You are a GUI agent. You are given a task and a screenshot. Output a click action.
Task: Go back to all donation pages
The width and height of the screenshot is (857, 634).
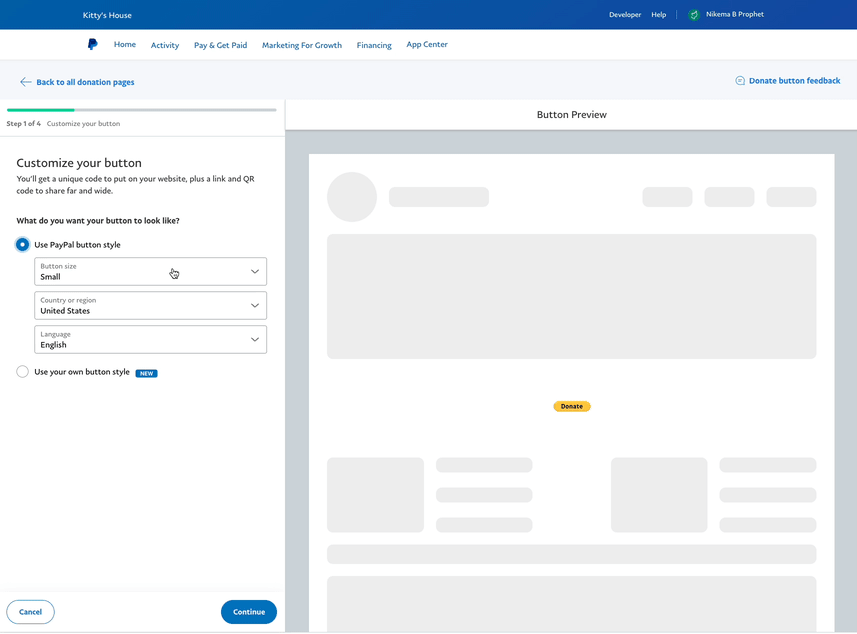coord(85,82)
